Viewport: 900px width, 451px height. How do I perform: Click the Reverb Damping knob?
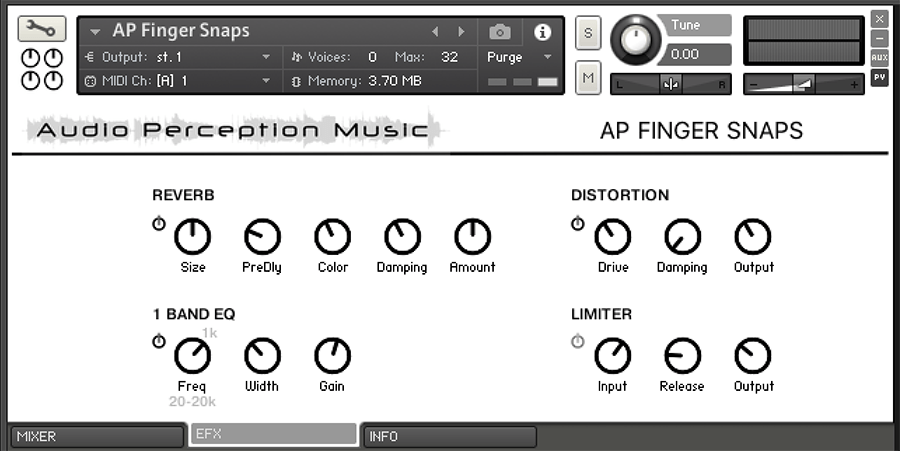coord(402,236)
